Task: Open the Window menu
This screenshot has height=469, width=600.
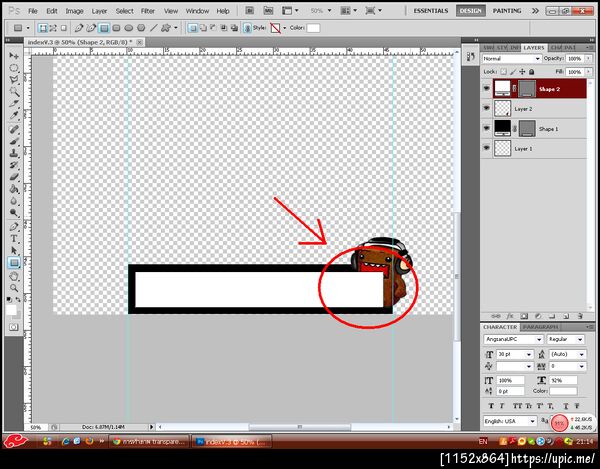Action: [x=197, y=11]
